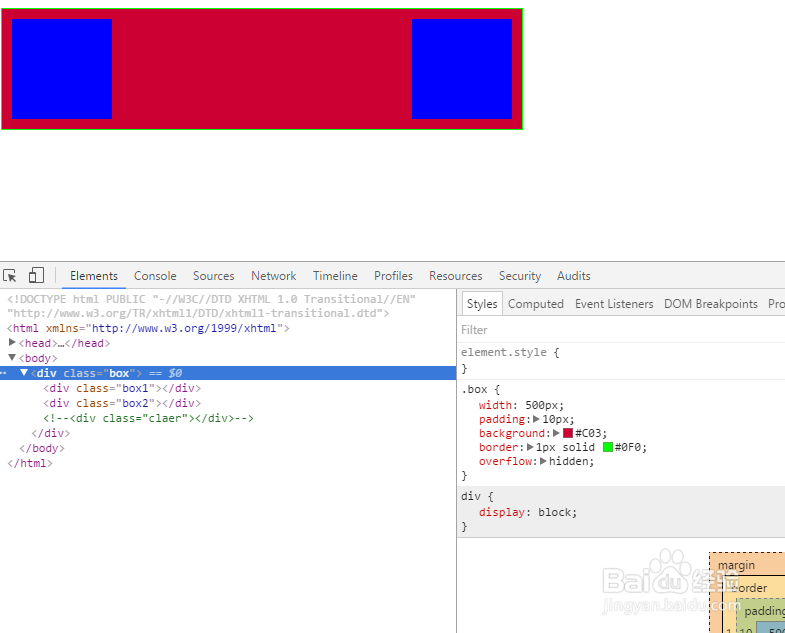The width and height of the screenshot is (785, 633).
Task: Open the Elements panel tab
Action: point(94,276)
